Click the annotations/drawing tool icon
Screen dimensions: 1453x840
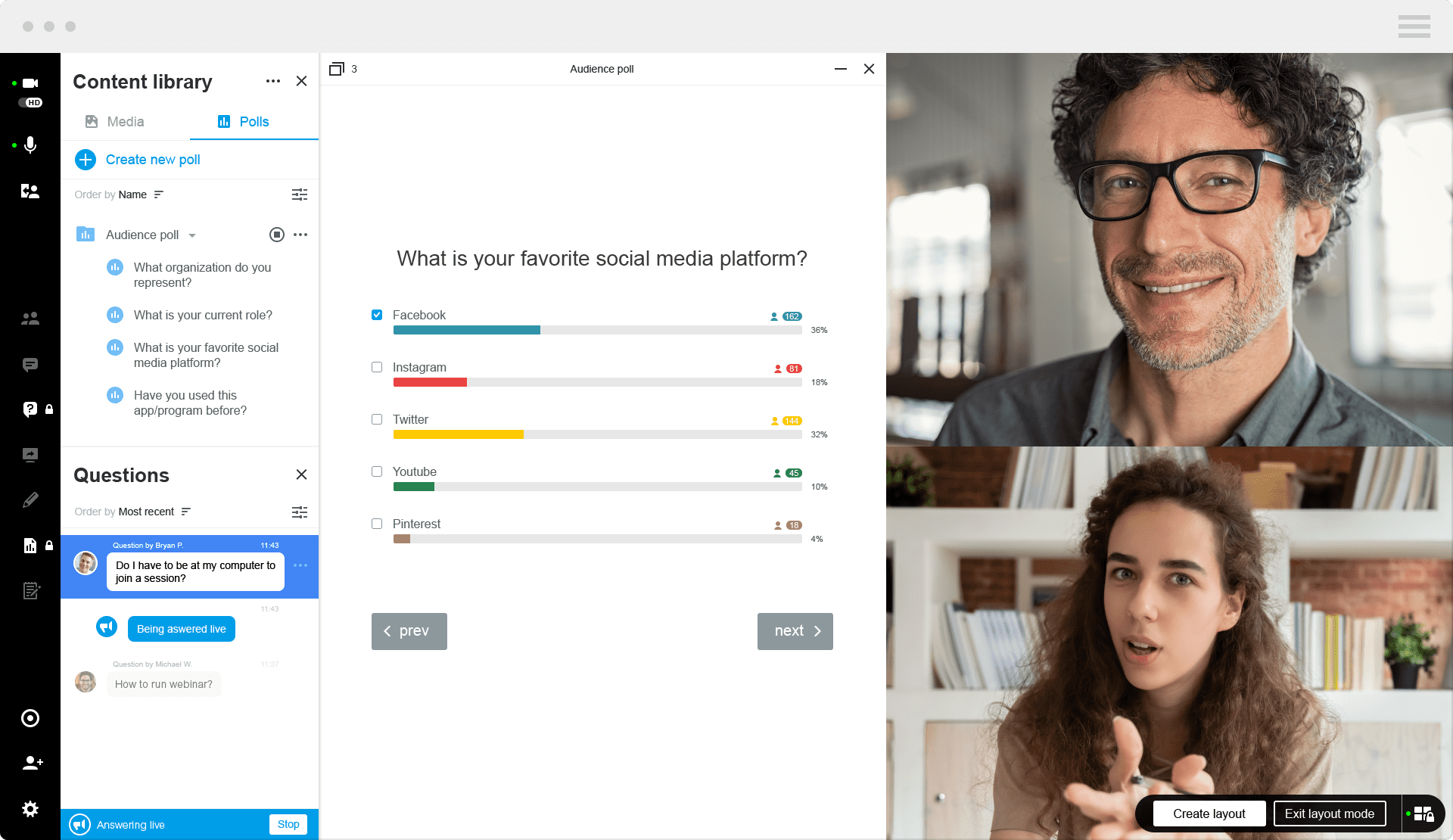tap(29, 500)
